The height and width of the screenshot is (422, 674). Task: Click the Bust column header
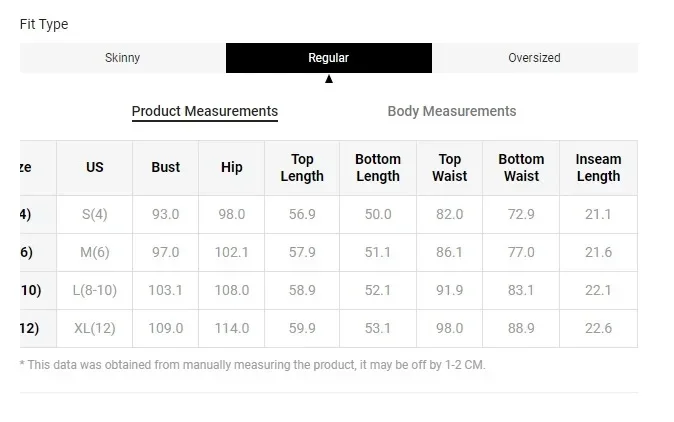[165, 167]
